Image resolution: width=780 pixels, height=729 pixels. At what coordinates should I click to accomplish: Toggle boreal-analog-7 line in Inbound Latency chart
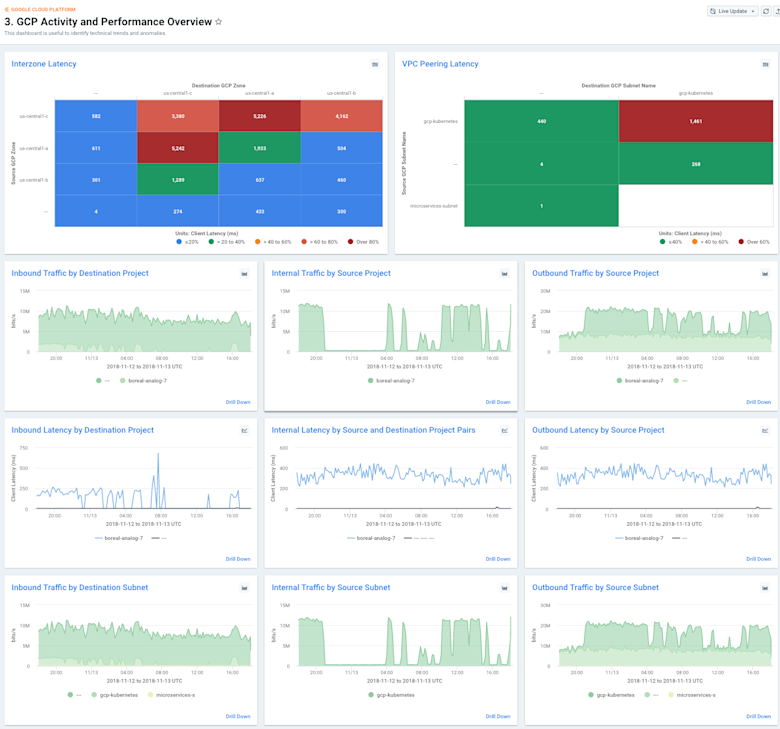[119, 538]
